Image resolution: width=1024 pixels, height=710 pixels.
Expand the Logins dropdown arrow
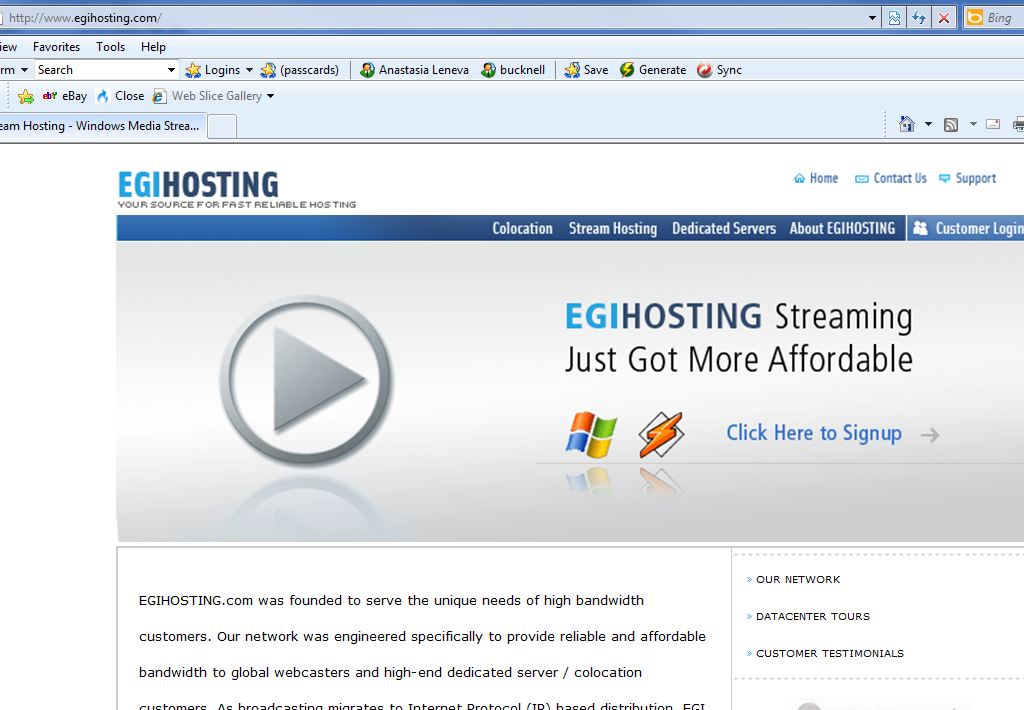click(249, 70)
